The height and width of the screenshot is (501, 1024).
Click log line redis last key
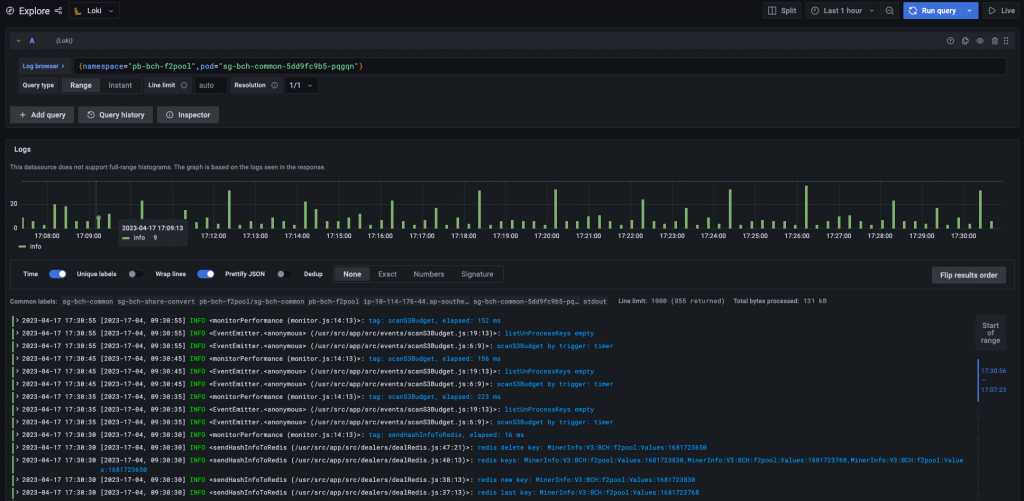[488, 492]
